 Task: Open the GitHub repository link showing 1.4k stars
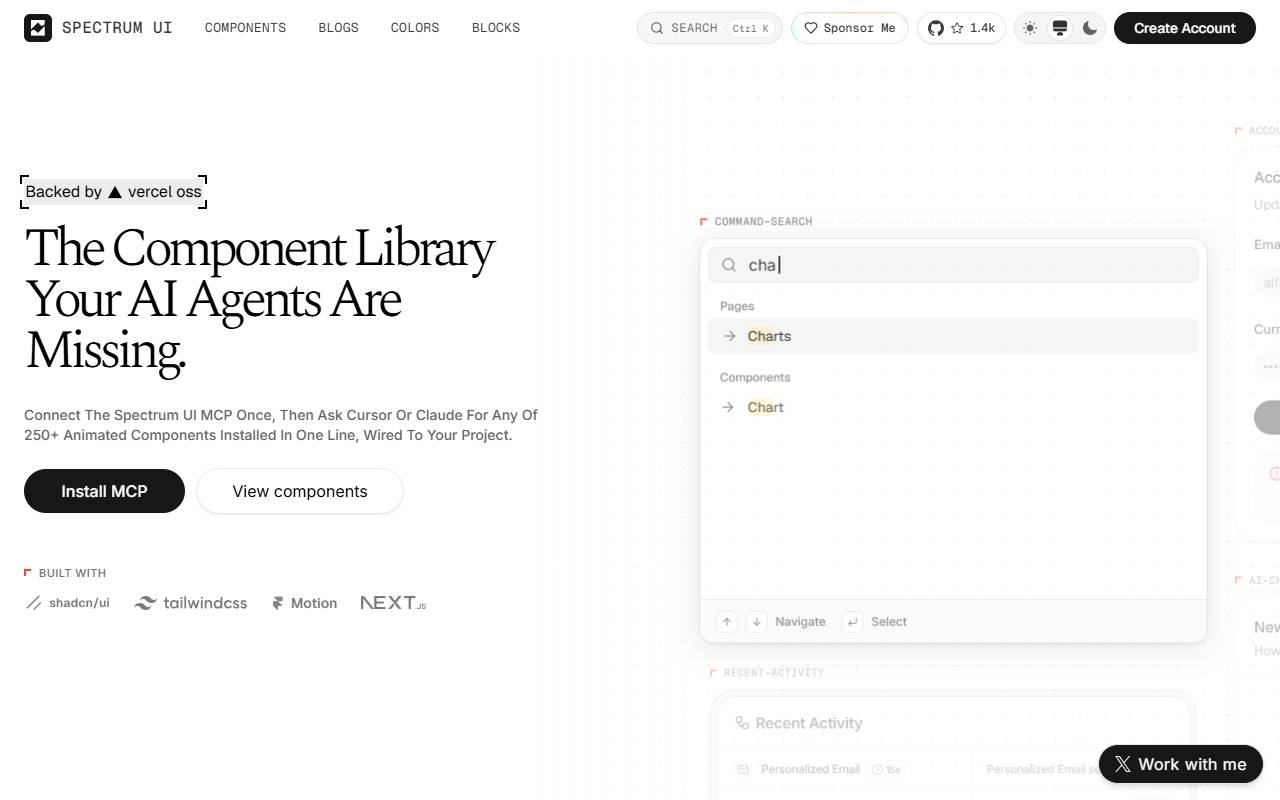pyautogui.click(x=961, y=28)
